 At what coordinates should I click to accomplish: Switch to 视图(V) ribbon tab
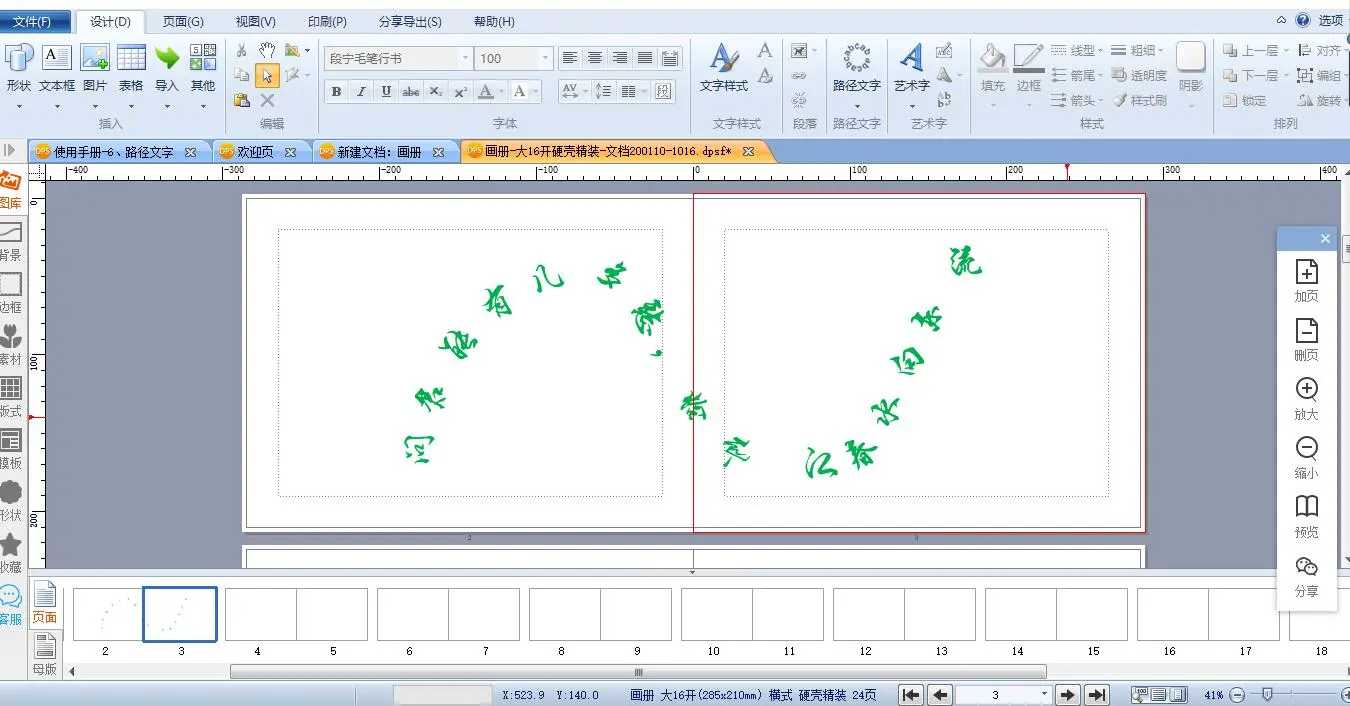[x=255, y=21]
